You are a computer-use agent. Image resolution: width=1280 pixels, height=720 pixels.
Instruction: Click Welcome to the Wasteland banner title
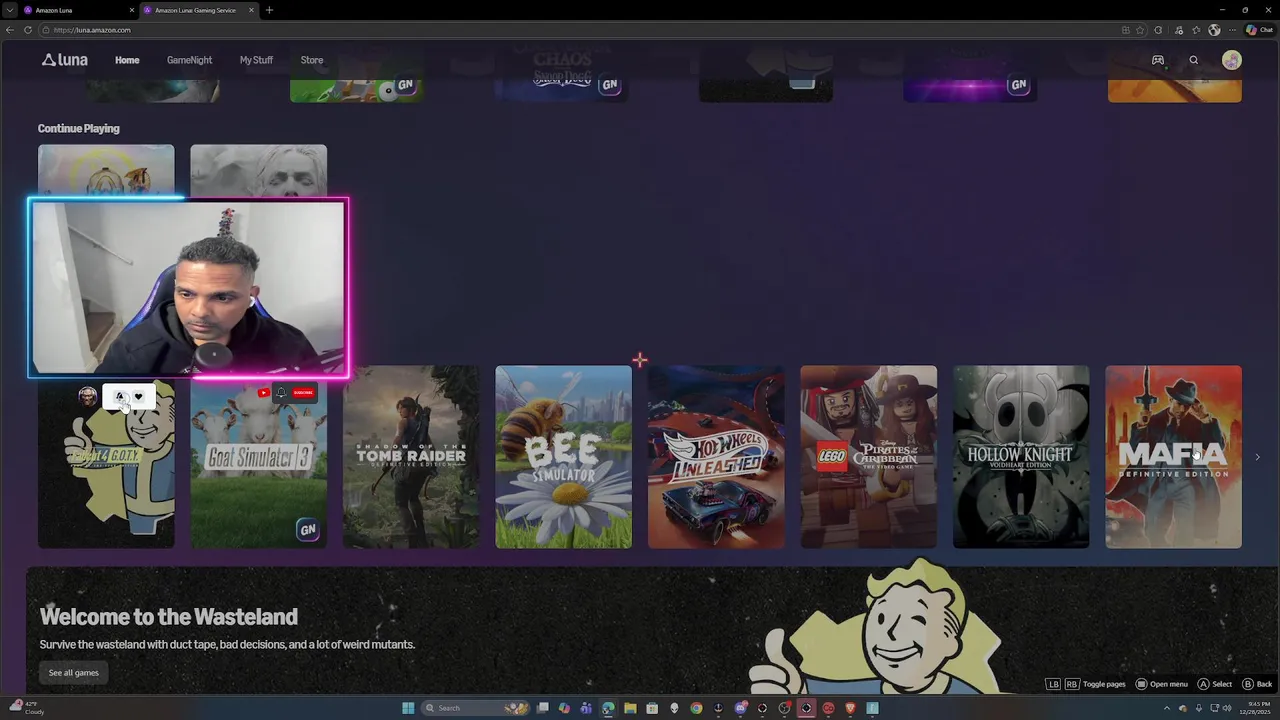[168, 616]
